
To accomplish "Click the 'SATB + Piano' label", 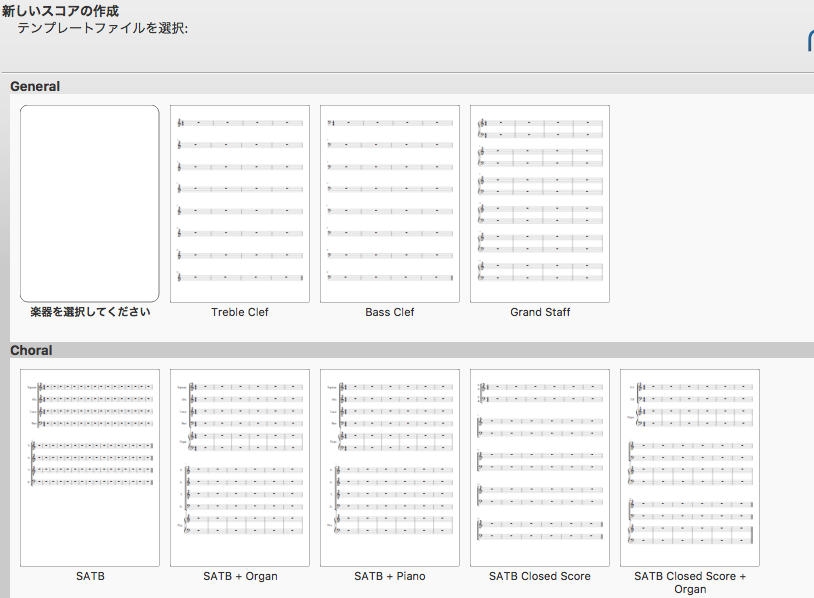I will click(390, 576).
